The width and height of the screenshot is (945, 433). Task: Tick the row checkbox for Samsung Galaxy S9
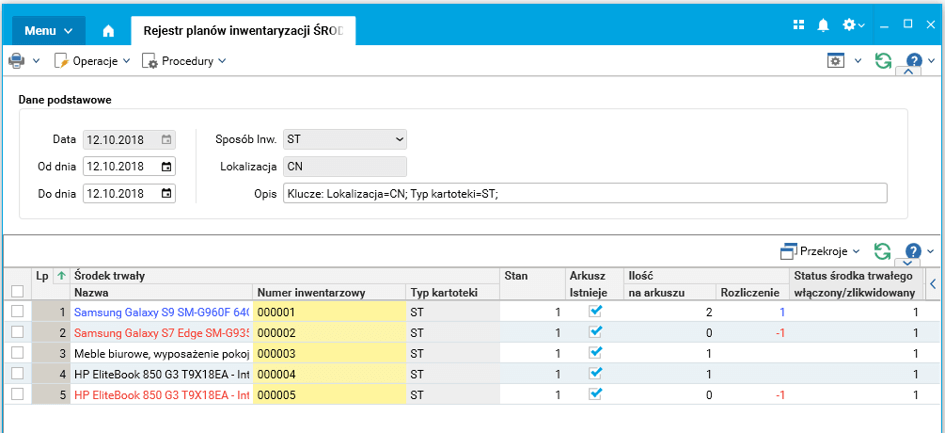tap(17, 312)
